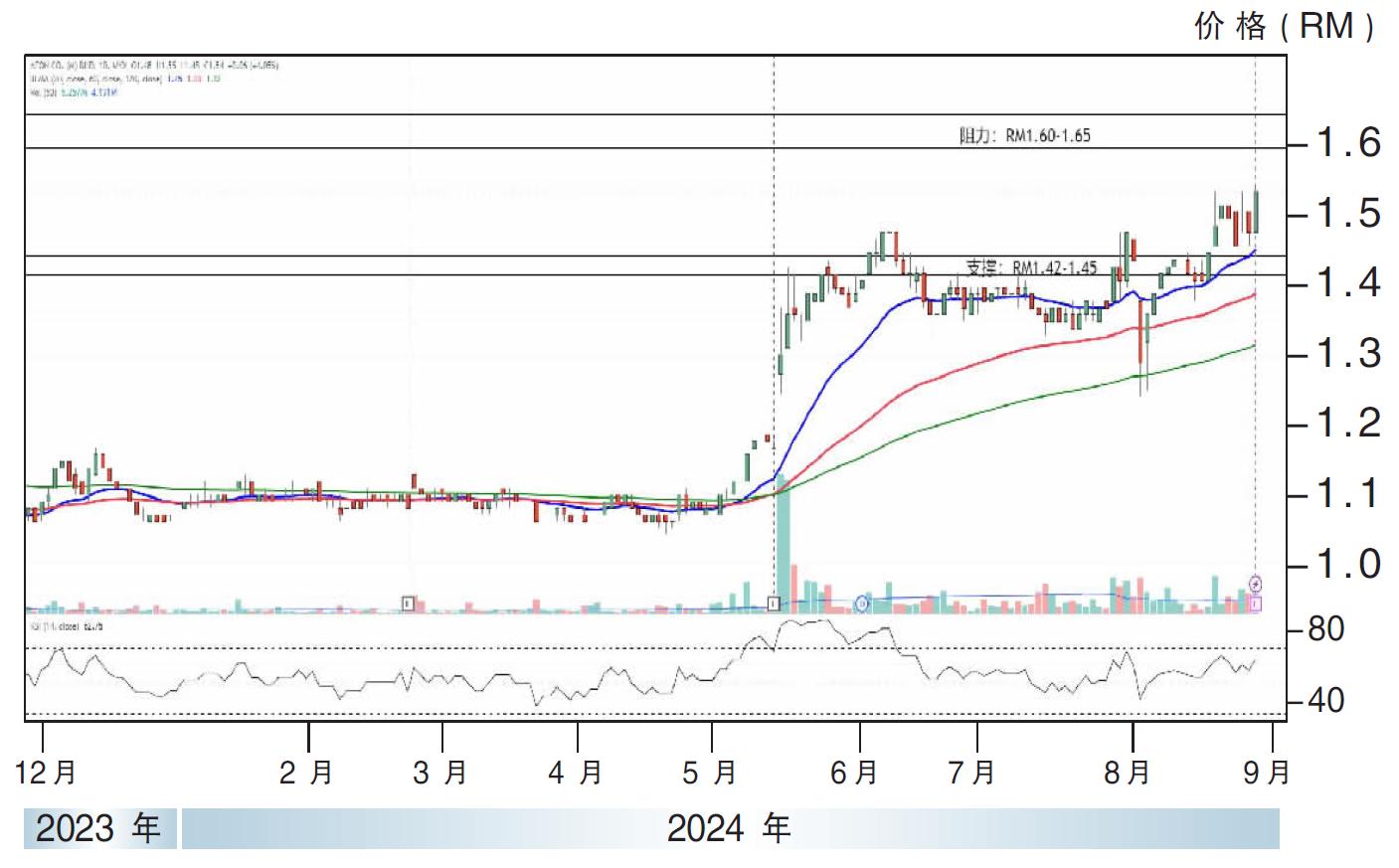Click the 1.0 price axis label
1399x868 pixels.
(1347, 564)
